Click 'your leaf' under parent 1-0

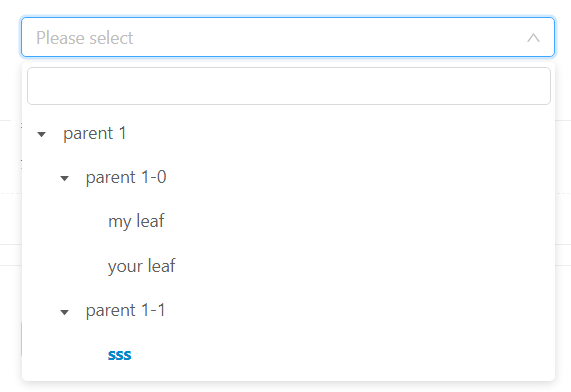pyautogui.click(x=142, y=266)
